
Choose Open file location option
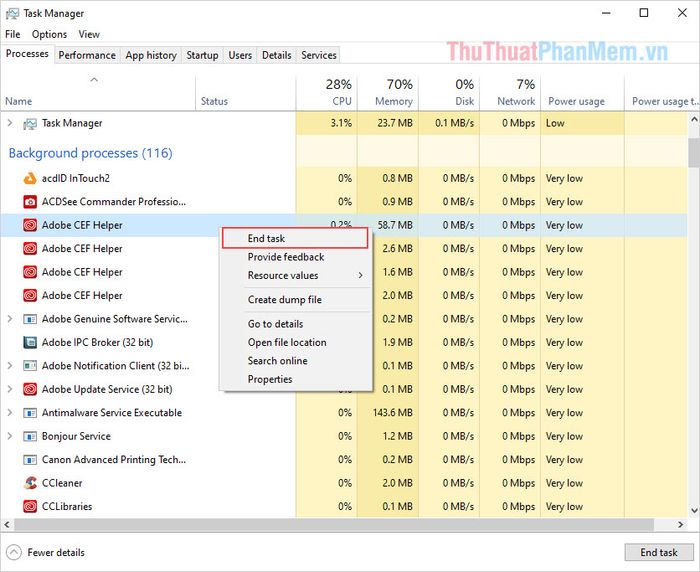(295, 342)
